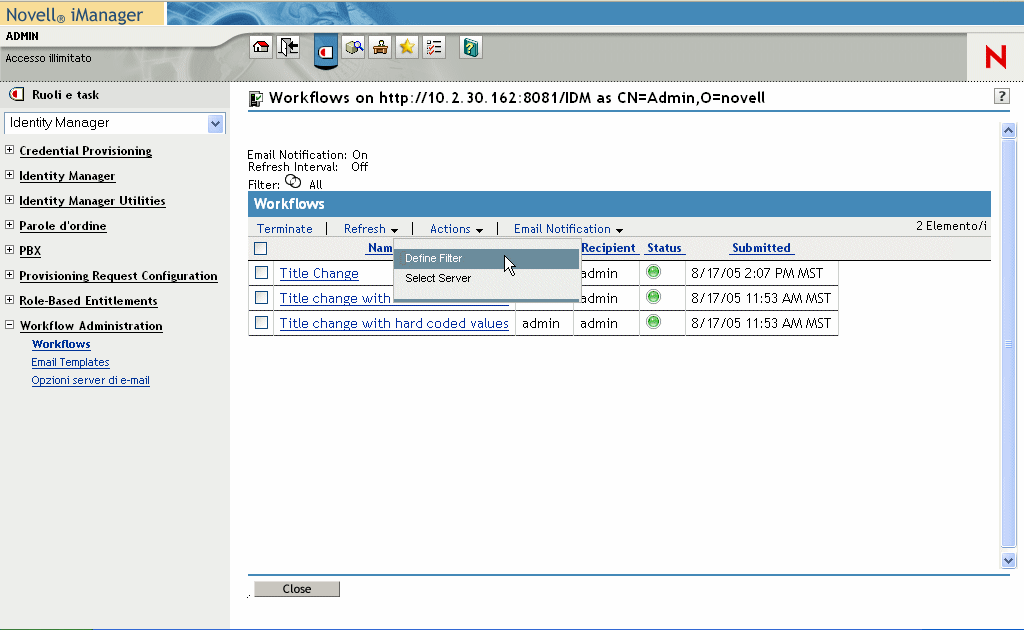Open Email Templates link
This screenshot has width=1024, height=630.
pos(70,362)
